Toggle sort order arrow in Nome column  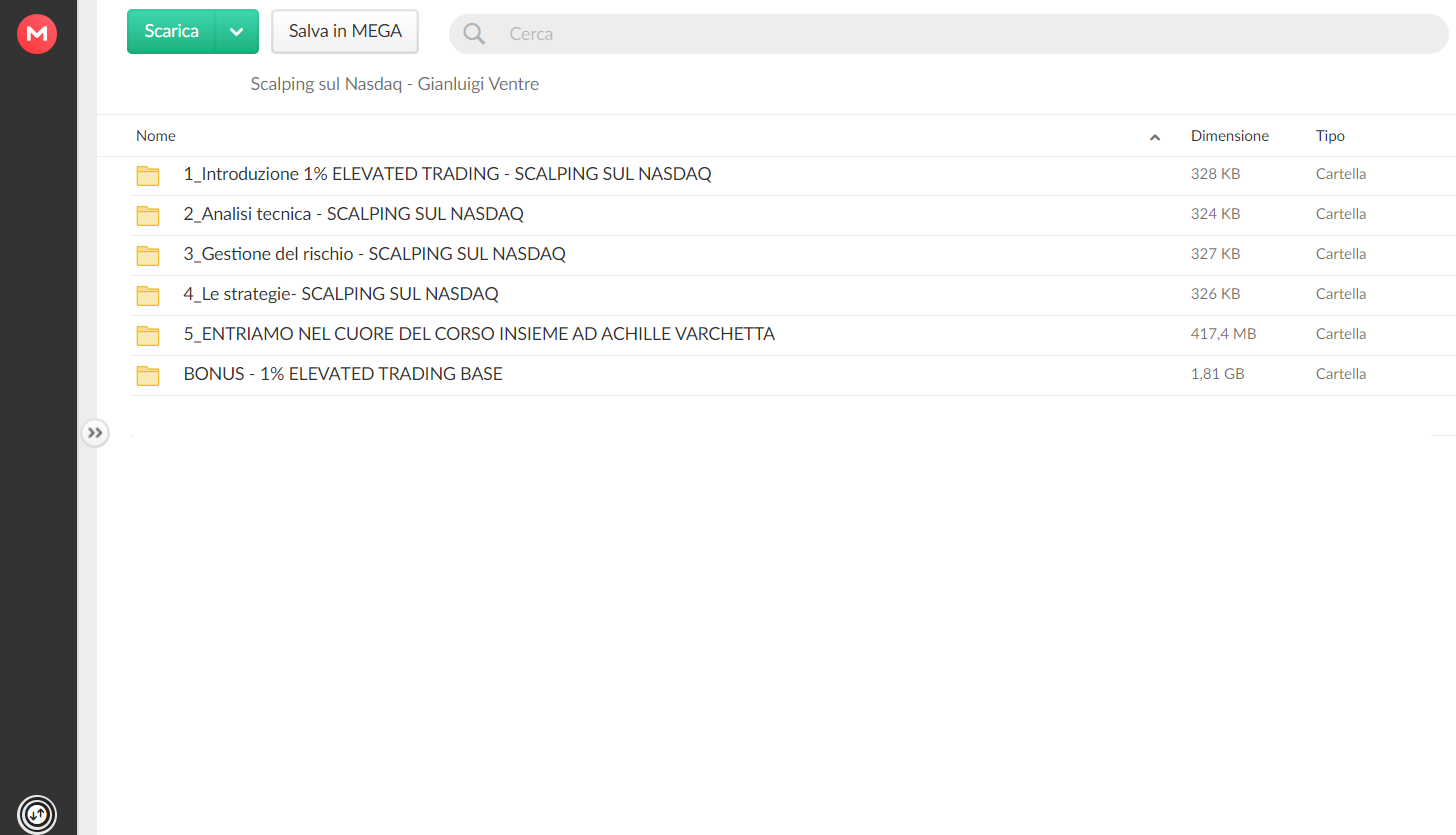pos(1155,137)
